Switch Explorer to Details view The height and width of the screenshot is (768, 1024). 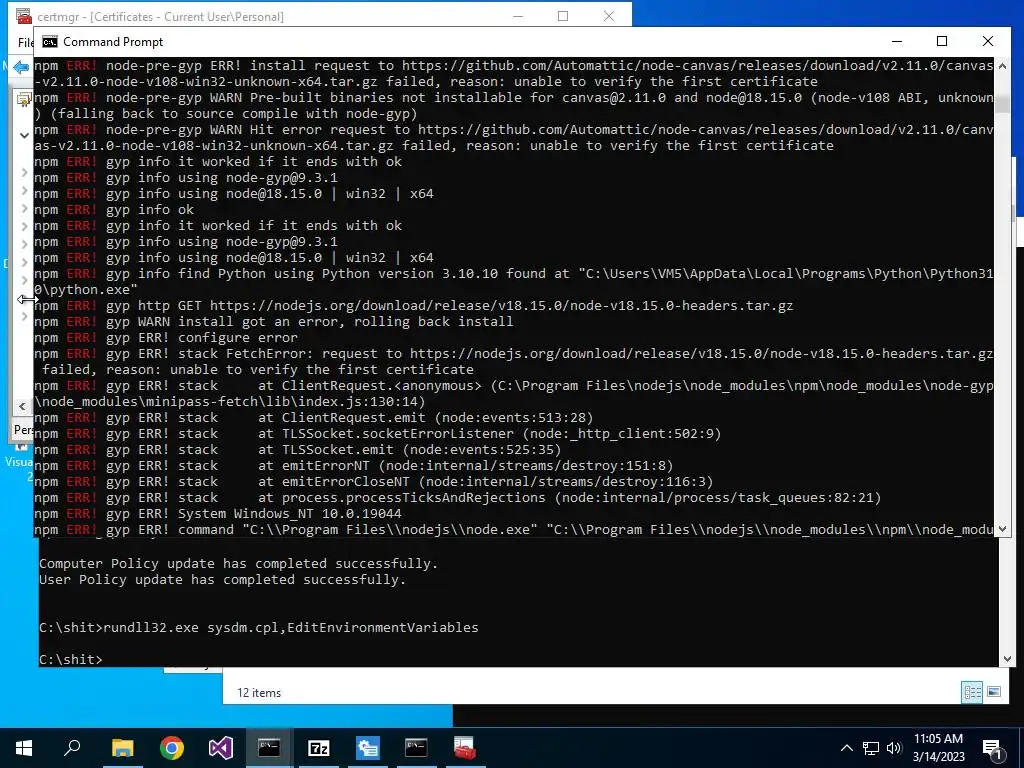tap(972, 692)
